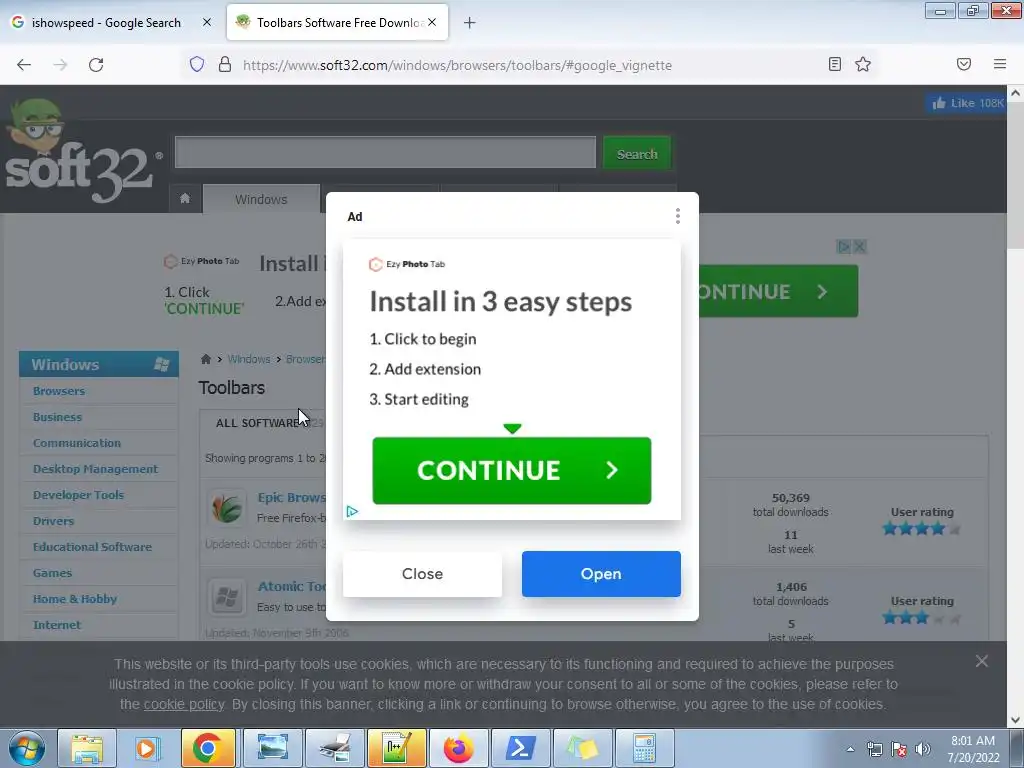Open the ad options three-dot menu
1024x768 pixels.
[x=678, y=216]
